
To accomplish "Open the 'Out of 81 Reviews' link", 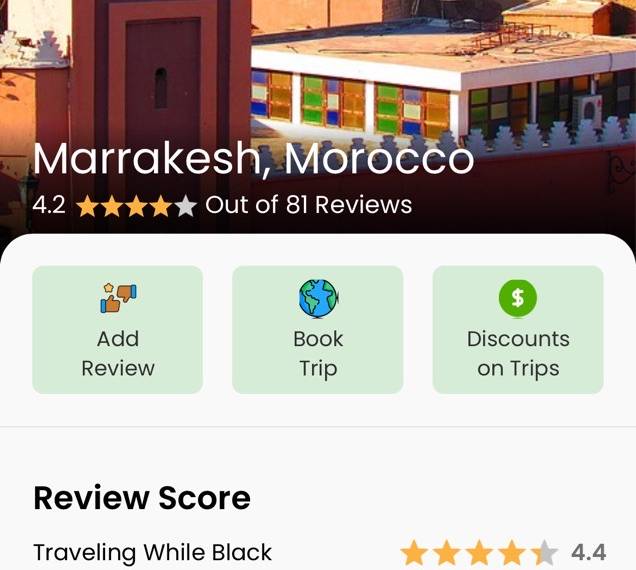I will point(309,204).
